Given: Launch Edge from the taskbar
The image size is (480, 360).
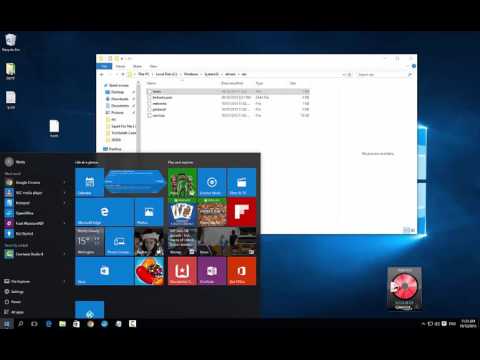Looking at the screenshot, I should 49,324.
